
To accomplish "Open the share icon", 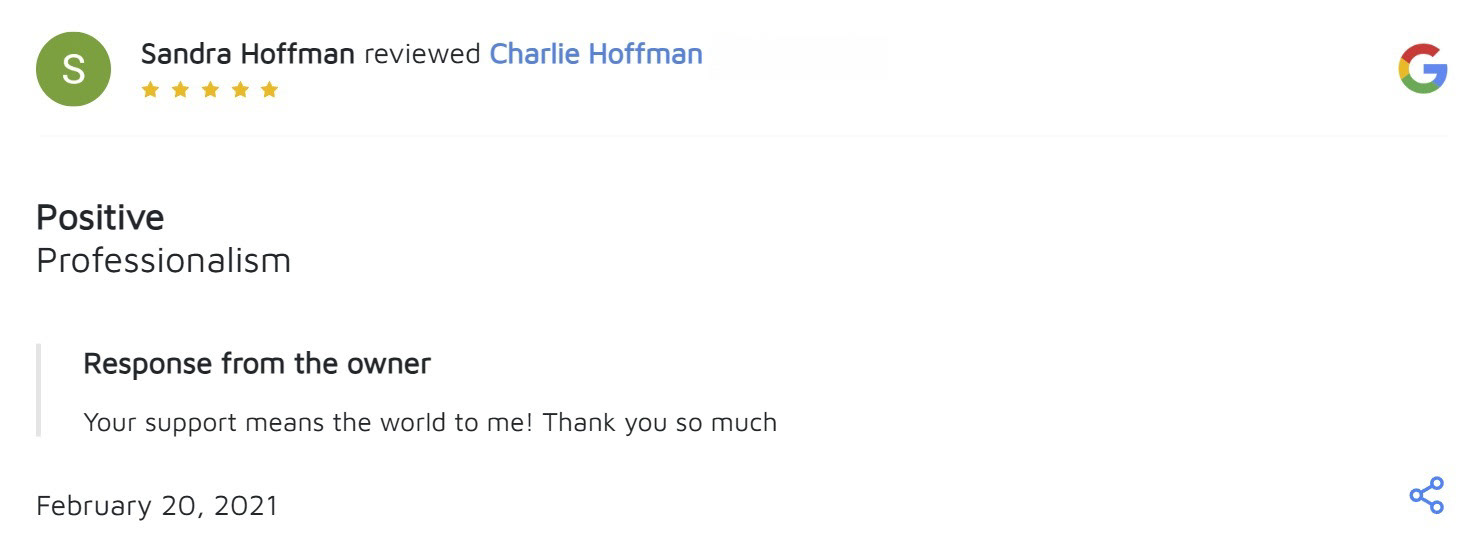I will click(1426, 495).
